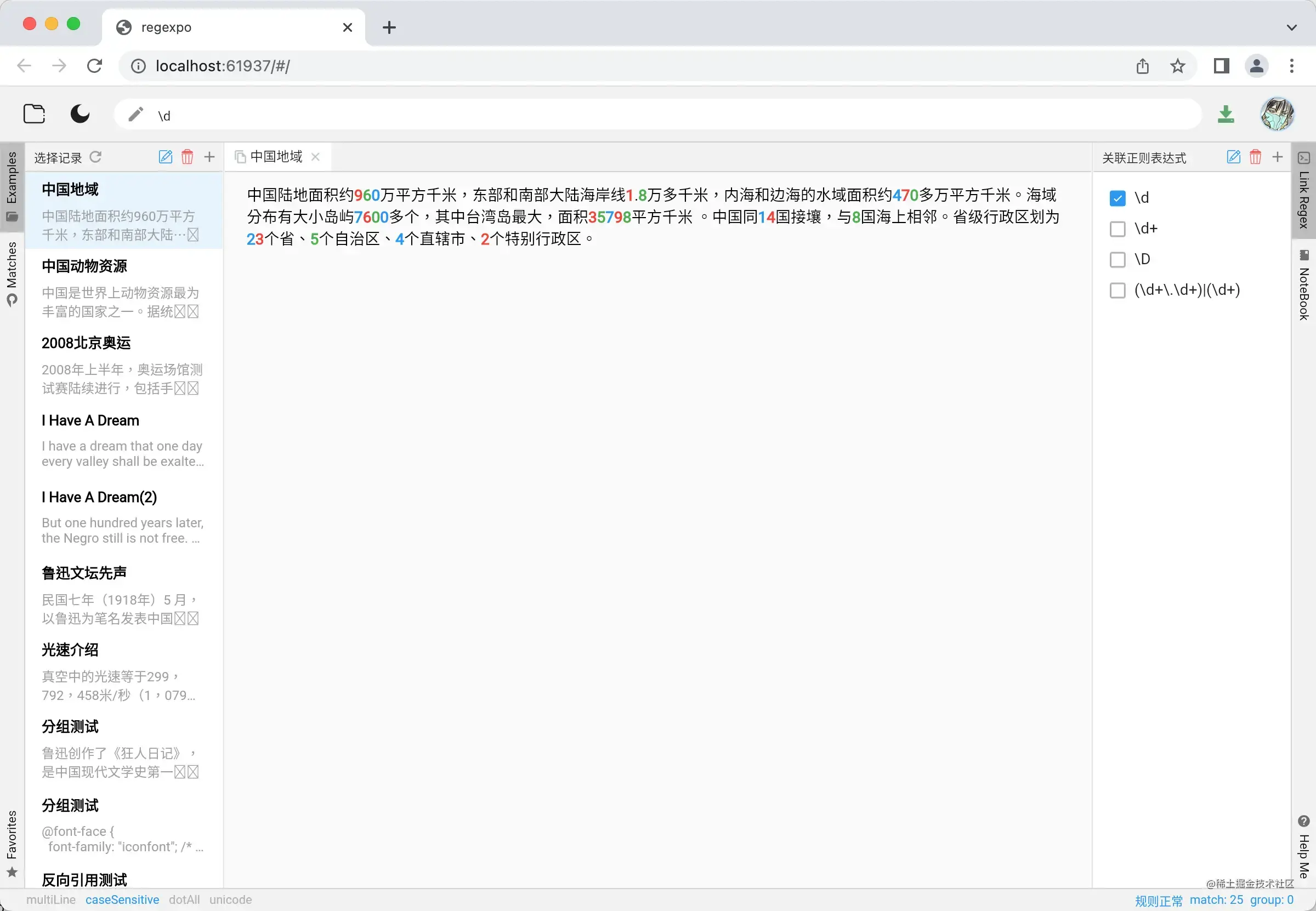Enable the \d+ regex checkbox
1316x911 pixels.
1117,229
